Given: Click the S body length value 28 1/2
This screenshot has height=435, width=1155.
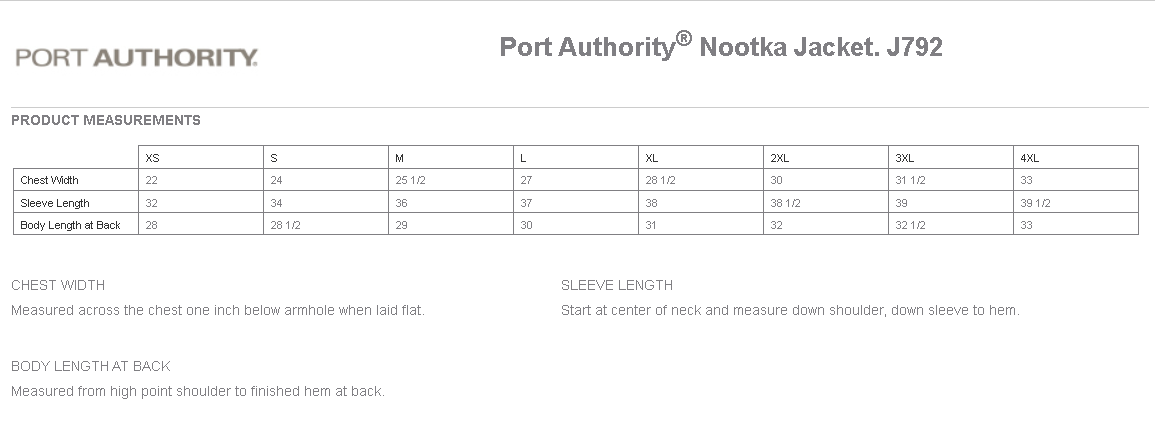Looking at the screenshot, I should (285, 225).
